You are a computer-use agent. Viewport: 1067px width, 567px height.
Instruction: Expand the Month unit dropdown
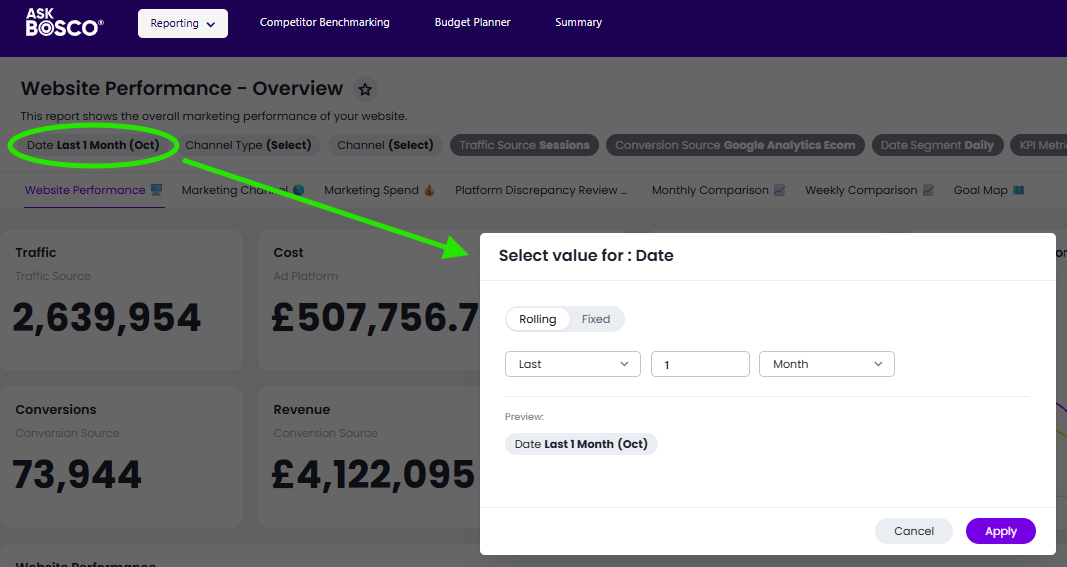click(x=827, y=364)
